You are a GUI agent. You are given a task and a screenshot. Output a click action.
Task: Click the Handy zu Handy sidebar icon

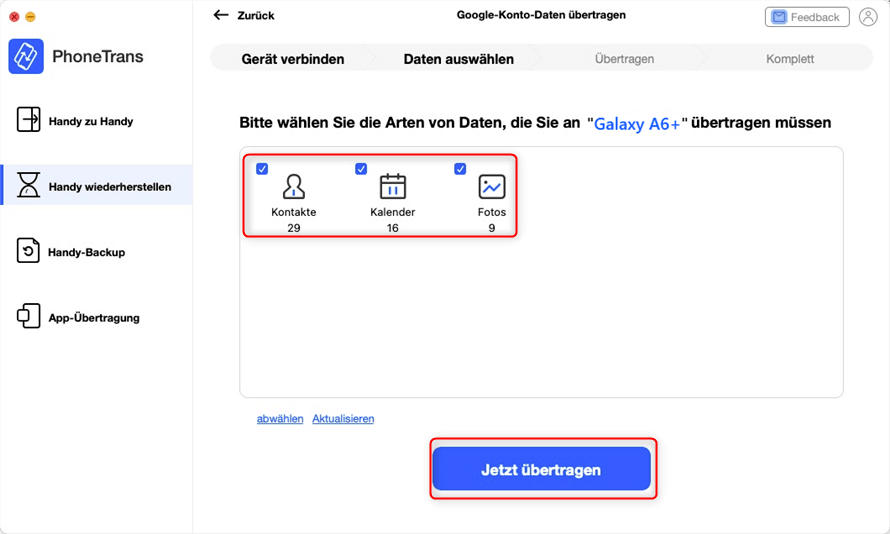(x=28, y=120)
